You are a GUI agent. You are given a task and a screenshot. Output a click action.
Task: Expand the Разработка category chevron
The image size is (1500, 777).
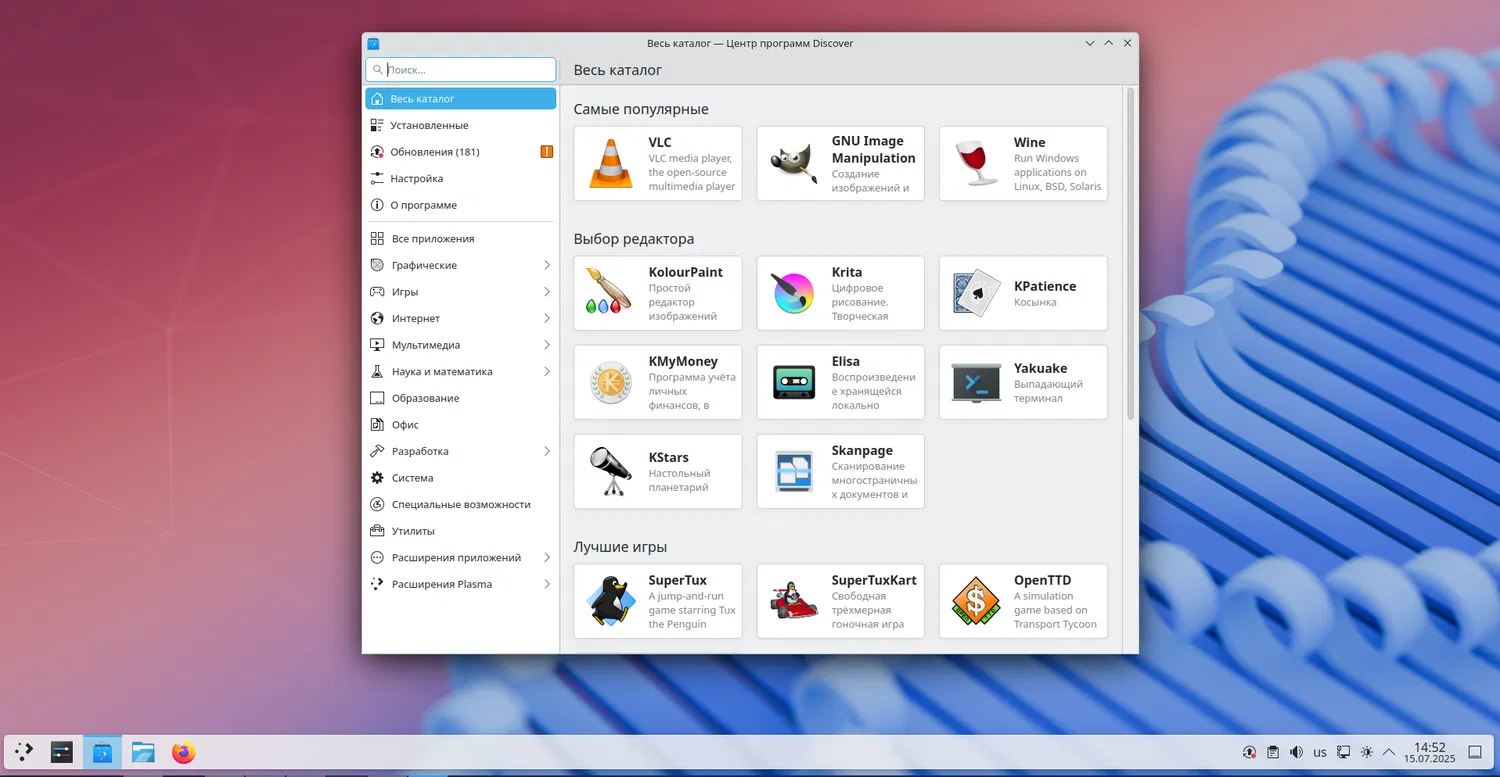[x=547, y=451]
